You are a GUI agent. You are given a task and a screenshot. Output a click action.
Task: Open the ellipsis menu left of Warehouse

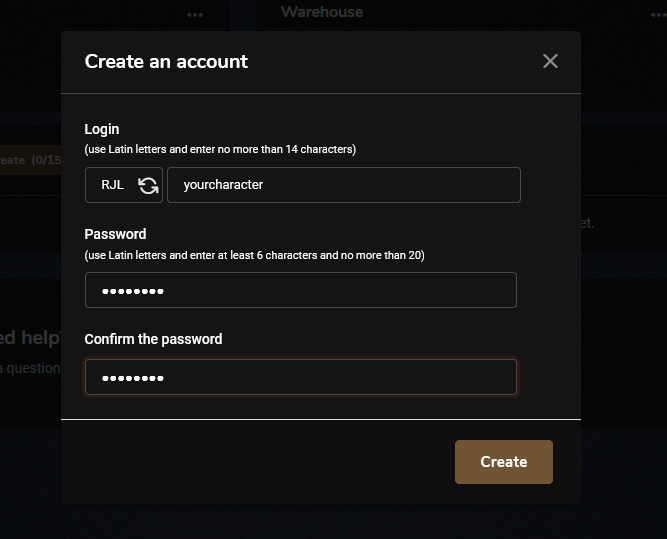click(x=195, y=14)
